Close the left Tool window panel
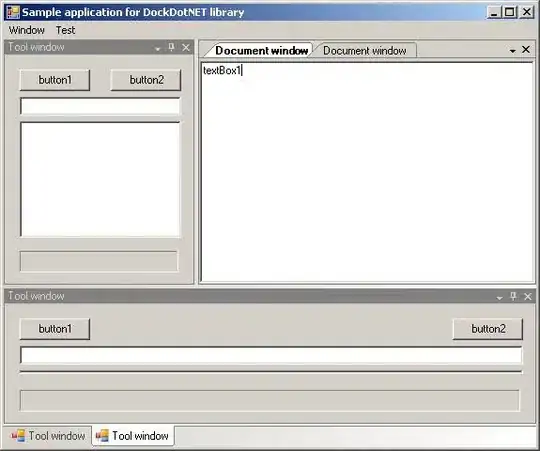Image resolution: width=540 pixels, height=451 pixels. [x=186, y=48]
